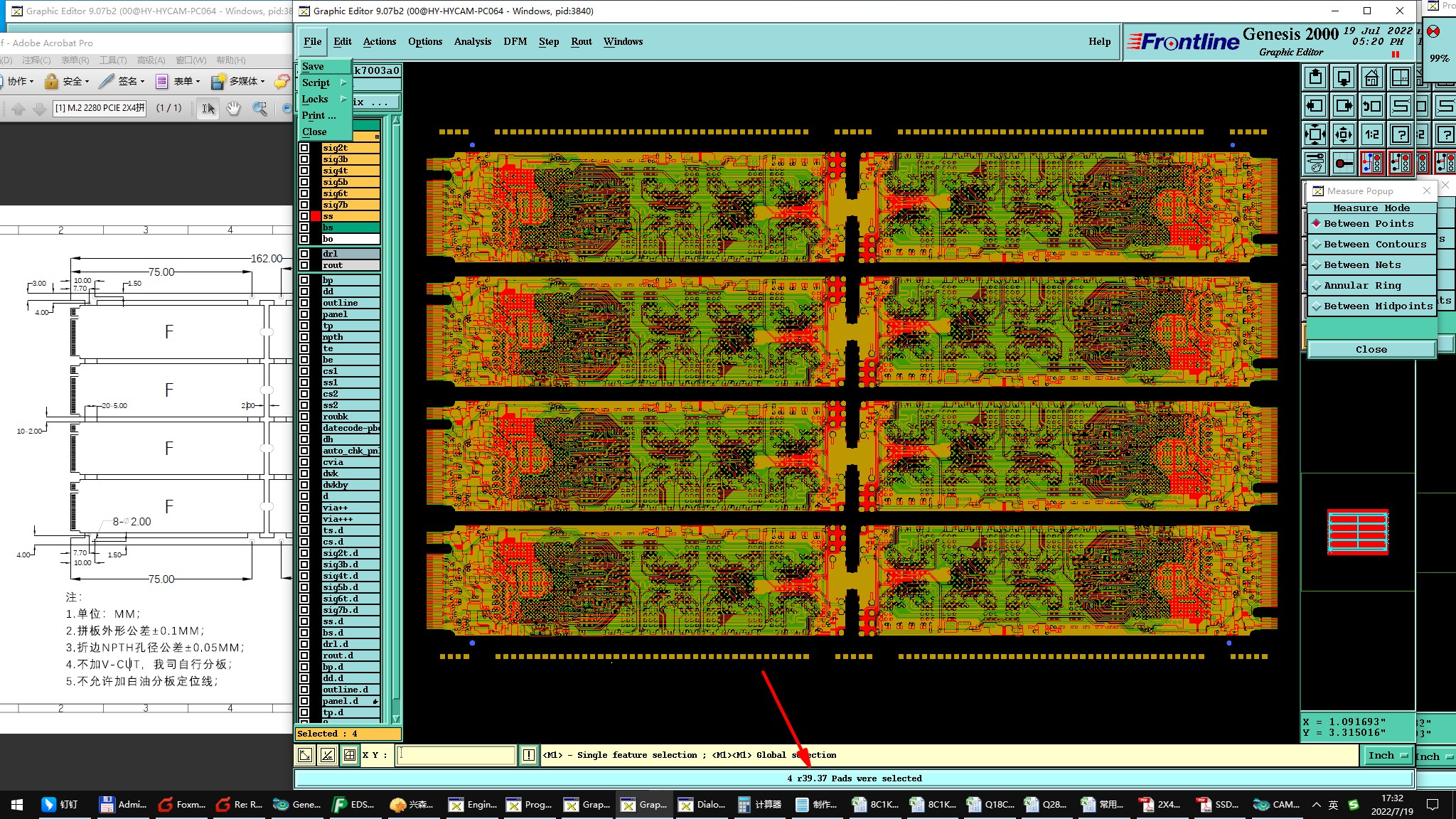Click the XY coordinate input field
Viewport: 1456px width, 819px height.
point(456,755)
